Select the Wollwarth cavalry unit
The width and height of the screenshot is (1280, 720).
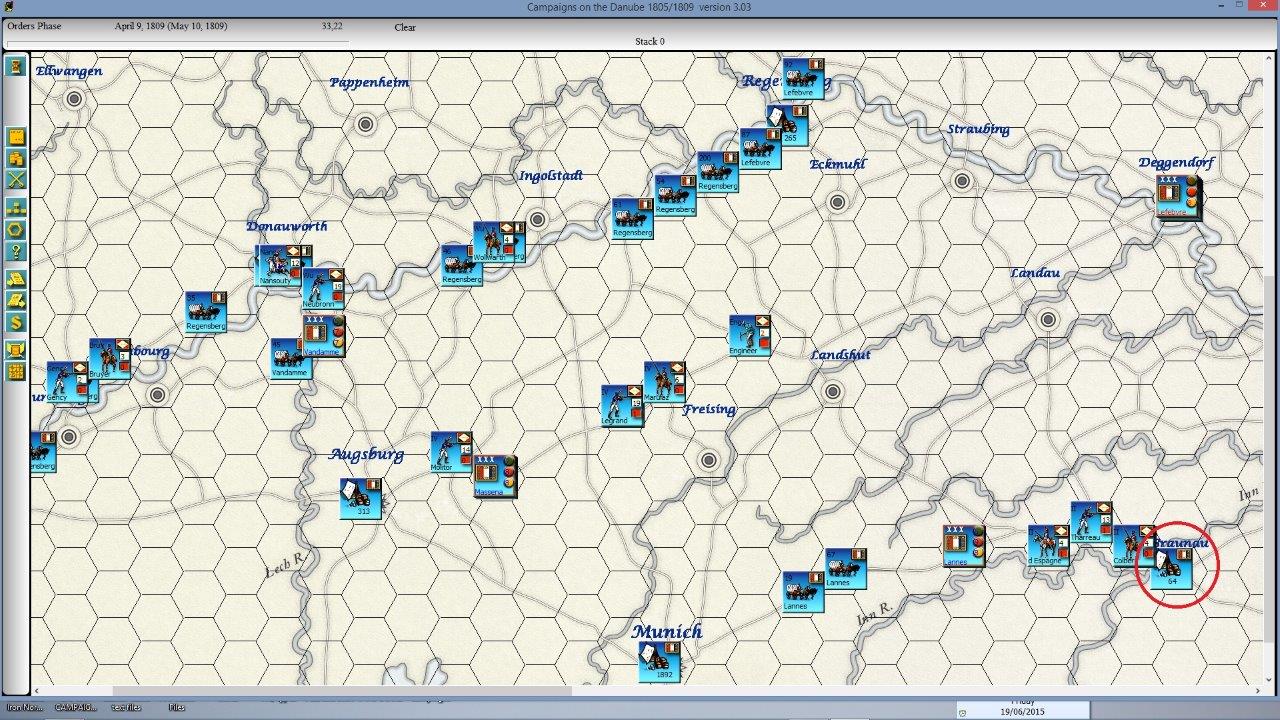(493, 242)
